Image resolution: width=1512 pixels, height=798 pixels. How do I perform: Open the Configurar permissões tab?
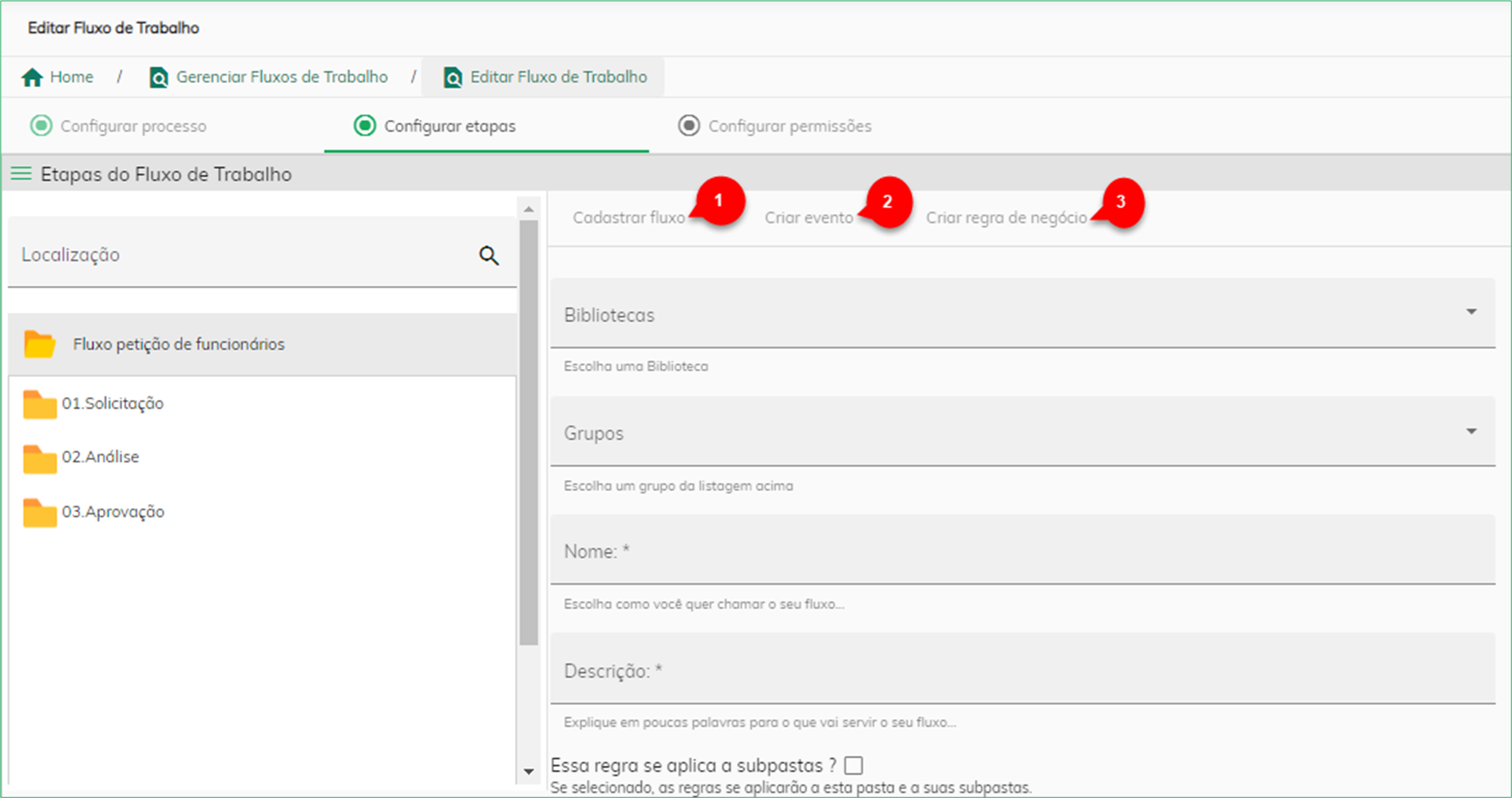click(810, 125)
